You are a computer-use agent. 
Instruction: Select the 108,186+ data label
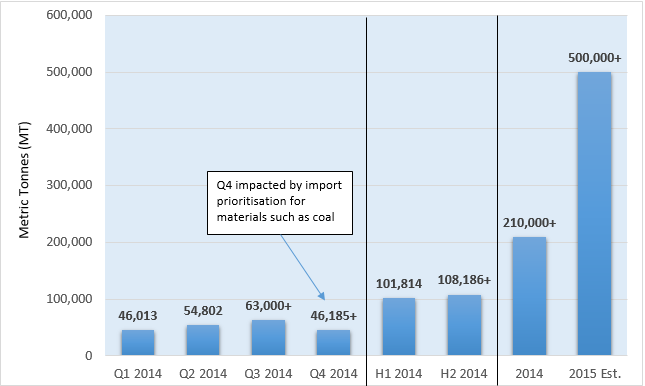coord(464,280)
